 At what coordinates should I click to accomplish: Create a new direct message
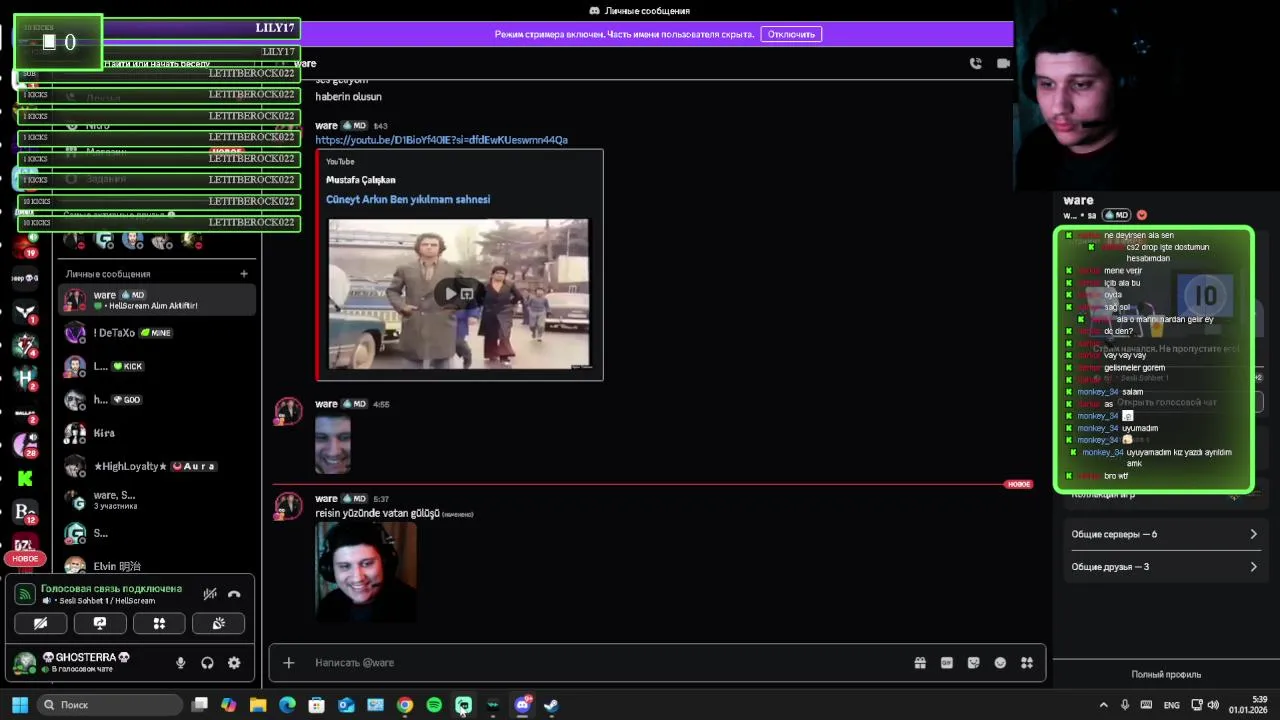(243, 273)
